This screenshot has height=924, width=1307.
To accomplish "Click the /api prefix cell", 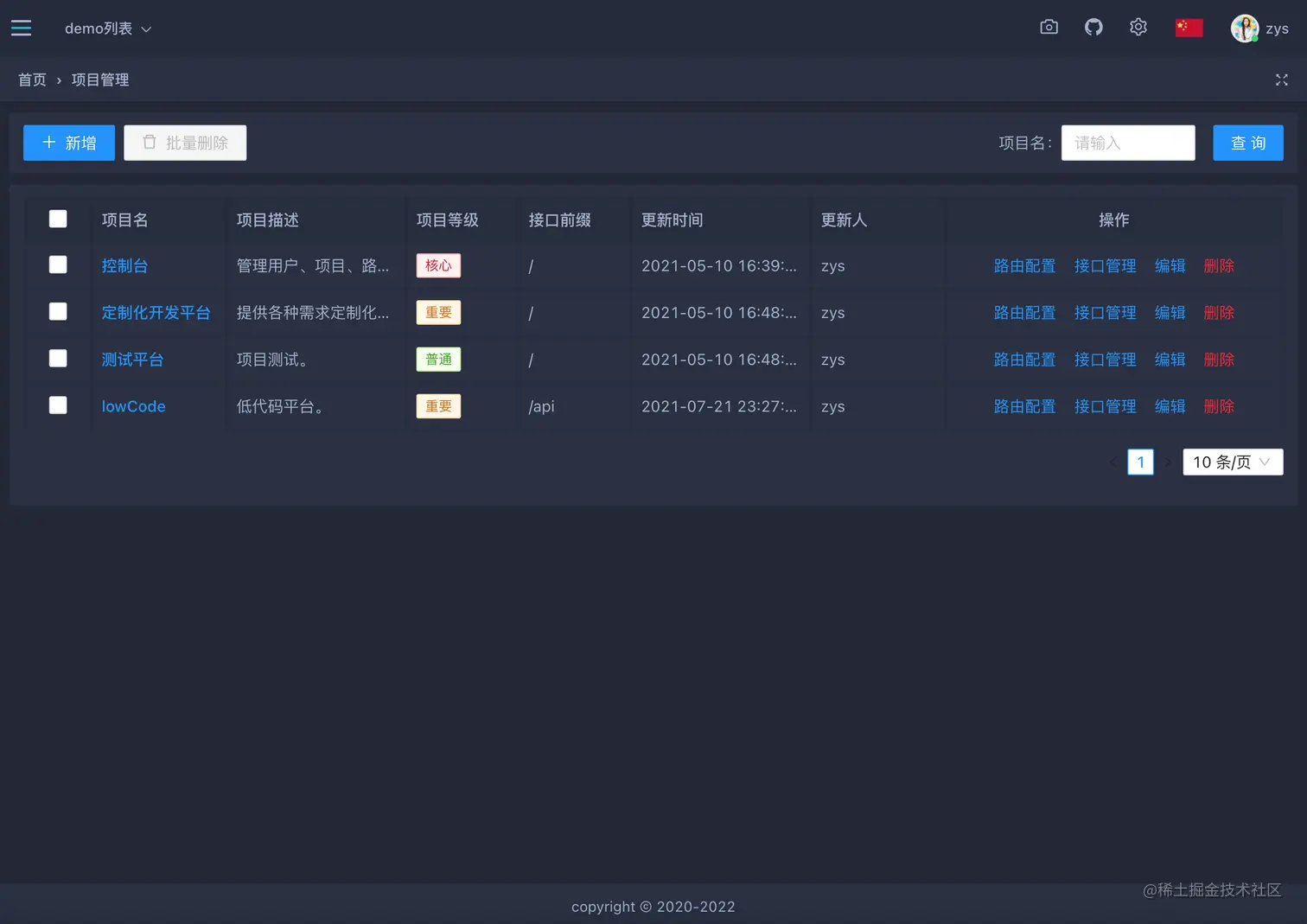I will 542,406.
